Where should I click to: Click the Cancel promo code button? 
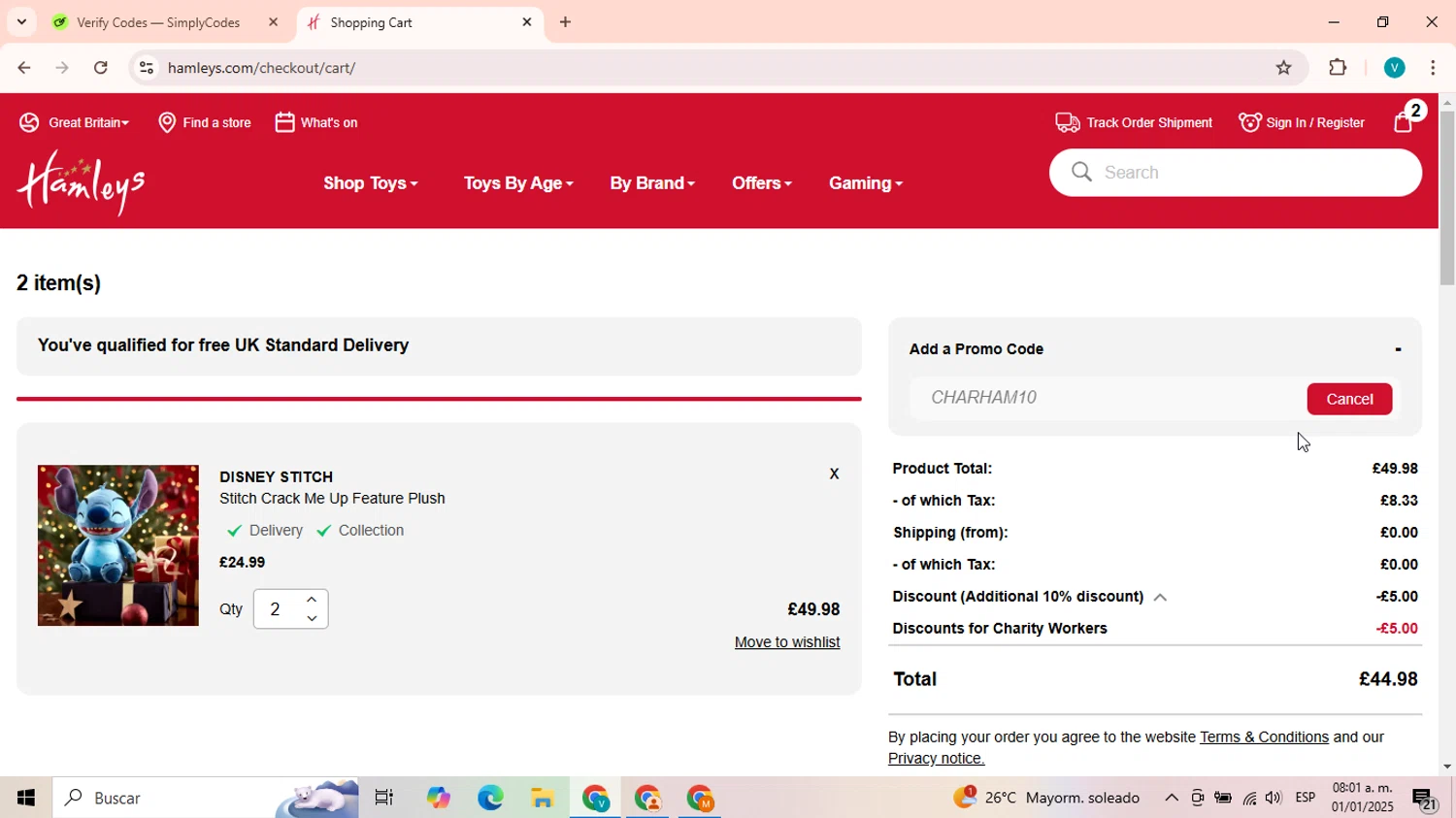pos(1349,399)
